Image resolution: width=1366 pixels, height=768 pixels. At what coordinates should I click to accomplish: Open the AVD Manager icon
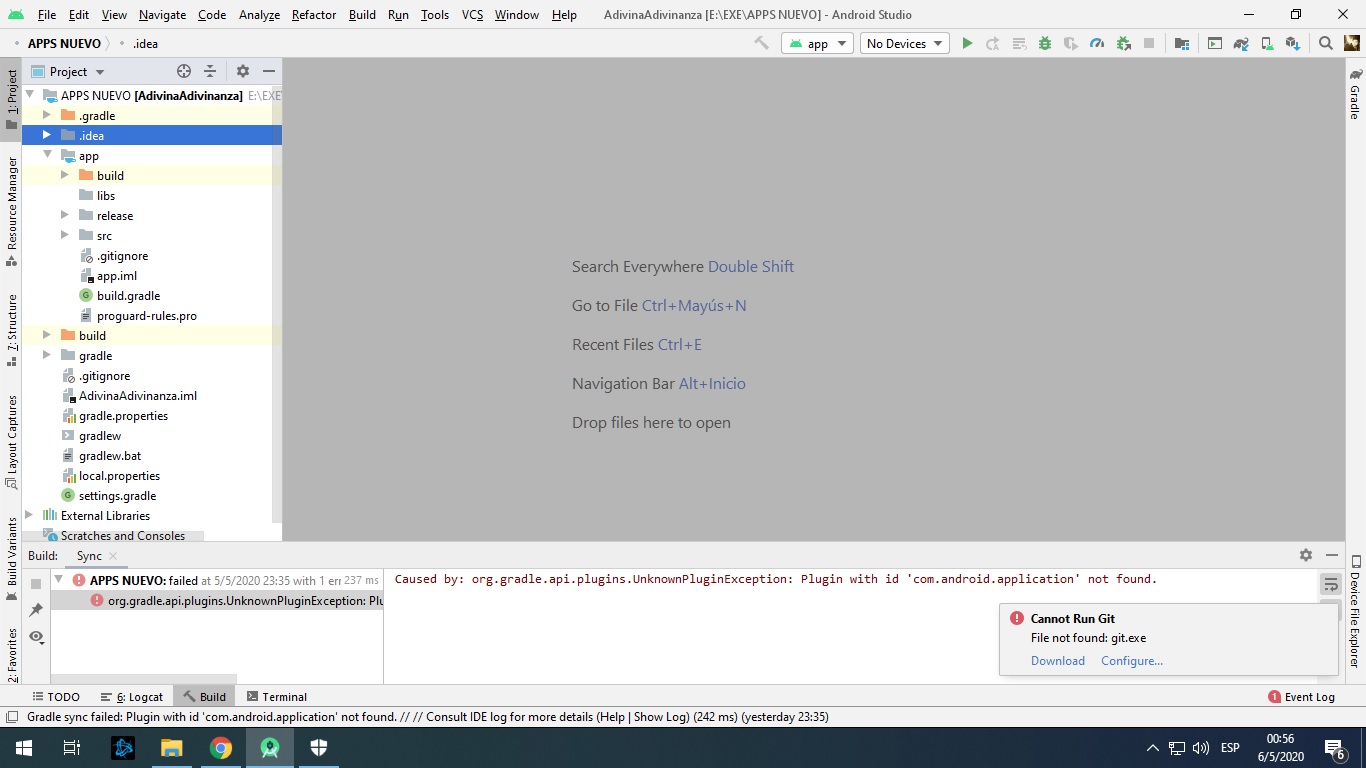pyautogui.click(x=1267, y=43)
